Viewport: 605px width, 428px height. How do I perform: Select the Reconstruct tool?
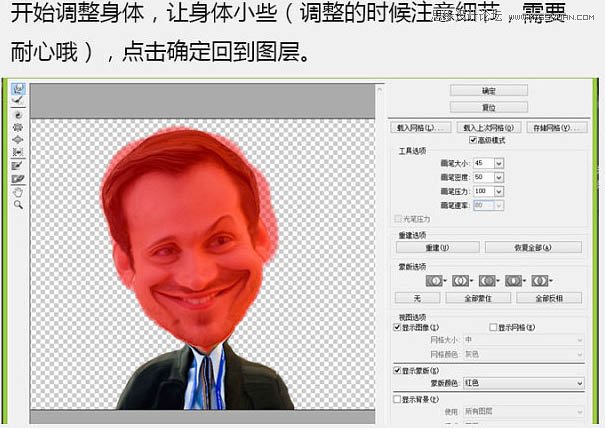click(18, 101)
